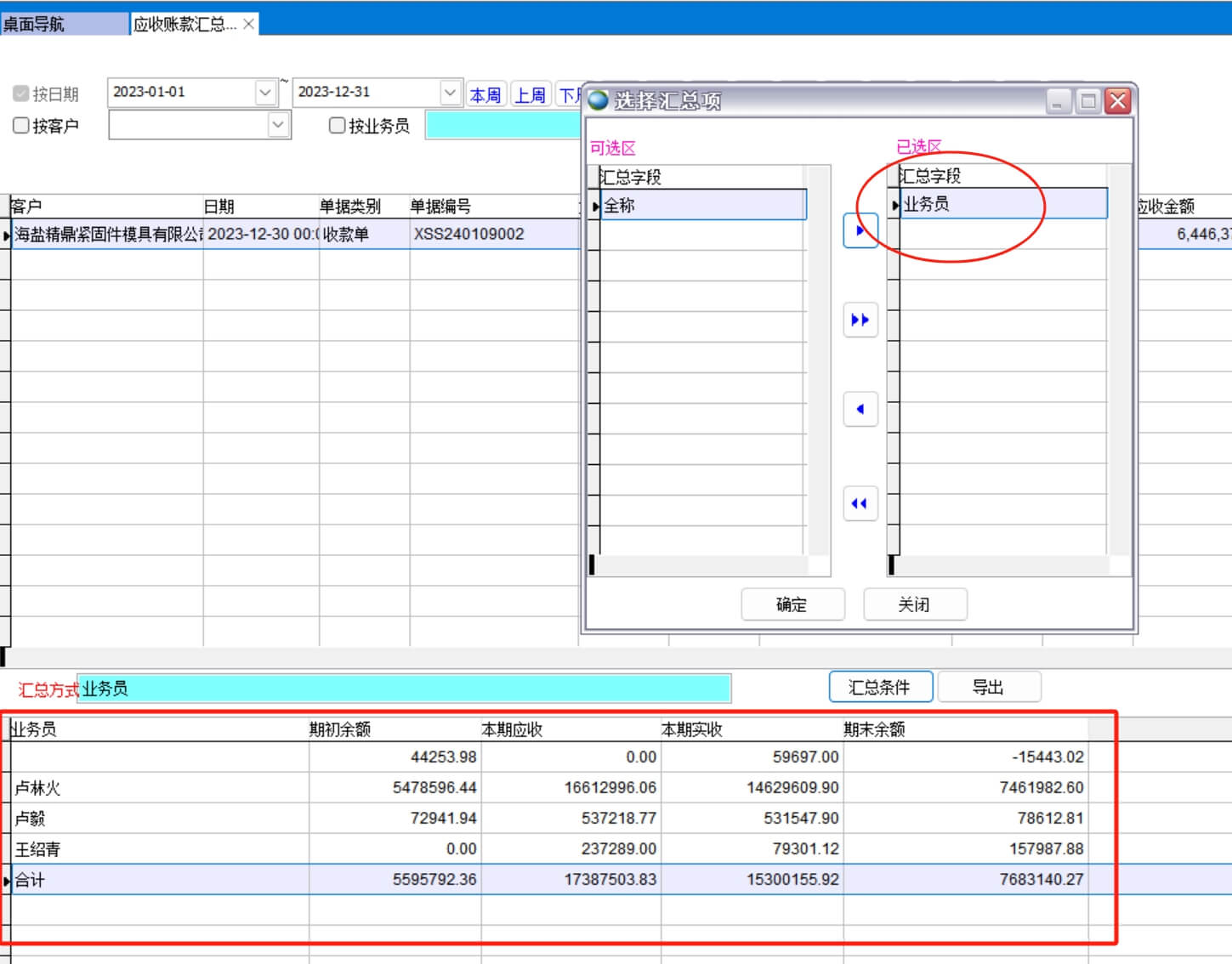Image resolution: width=1232 pixels, height=964 pixels.
Task: Click the cyan 汇总方式 field
Action: [x=405, y=689]
